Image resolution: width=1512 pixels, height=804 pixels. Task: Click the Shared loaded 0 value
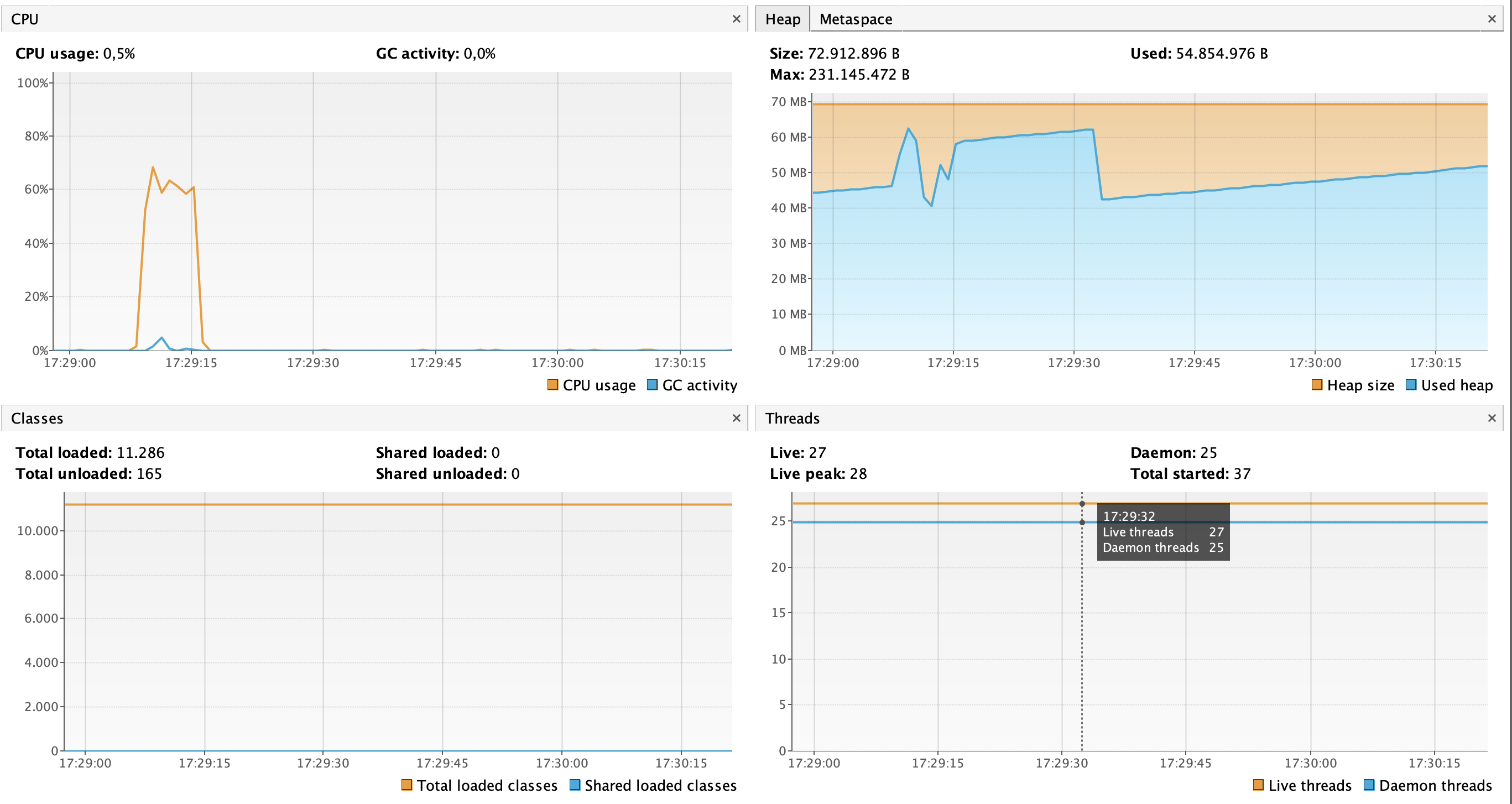(x=496, y=452)
